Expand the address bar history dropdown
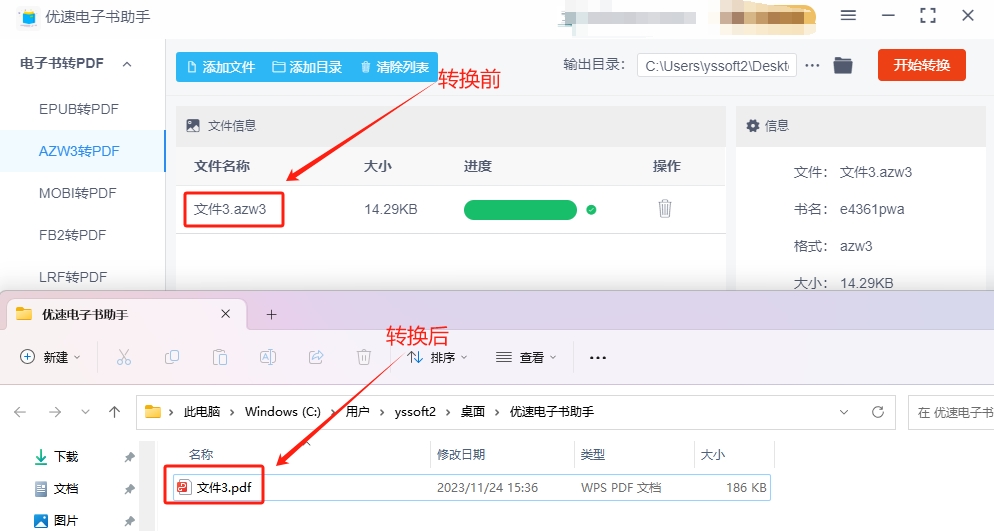The height and width of the screenshot is (531, 994). [844, 412]
